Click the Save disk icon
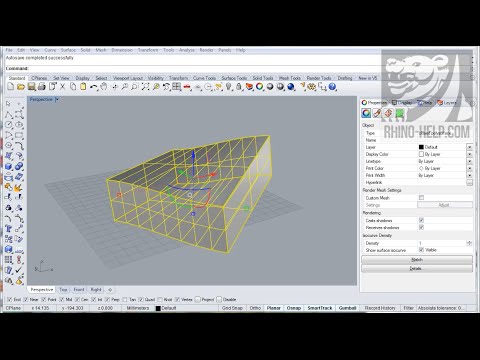The image size is (480, 360). pyautogui.click(x=31, y=87)
